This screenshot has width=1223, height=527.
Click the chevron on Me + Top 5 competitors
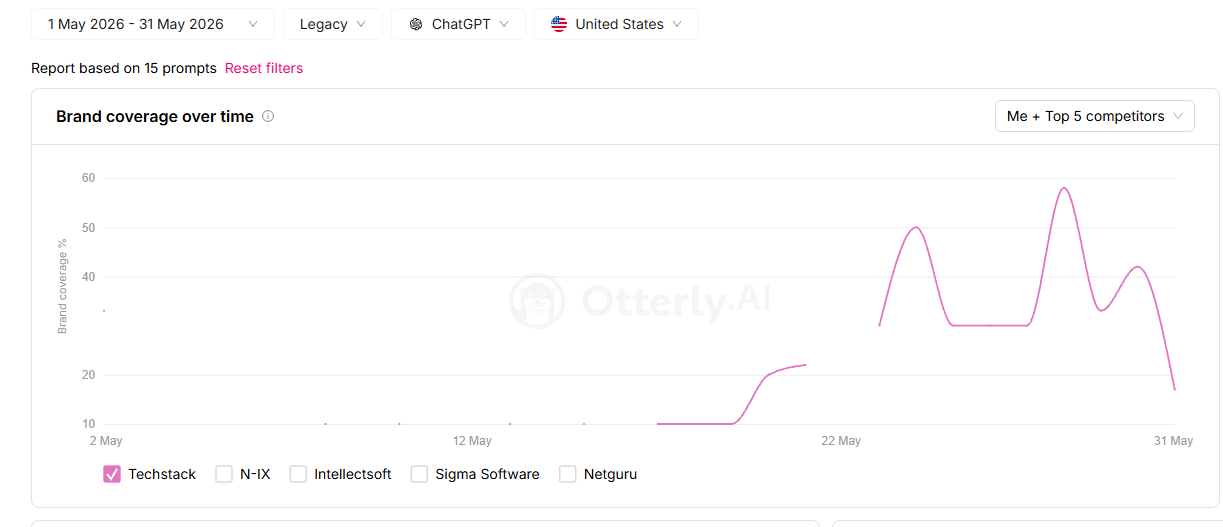tap(1178, 116)
